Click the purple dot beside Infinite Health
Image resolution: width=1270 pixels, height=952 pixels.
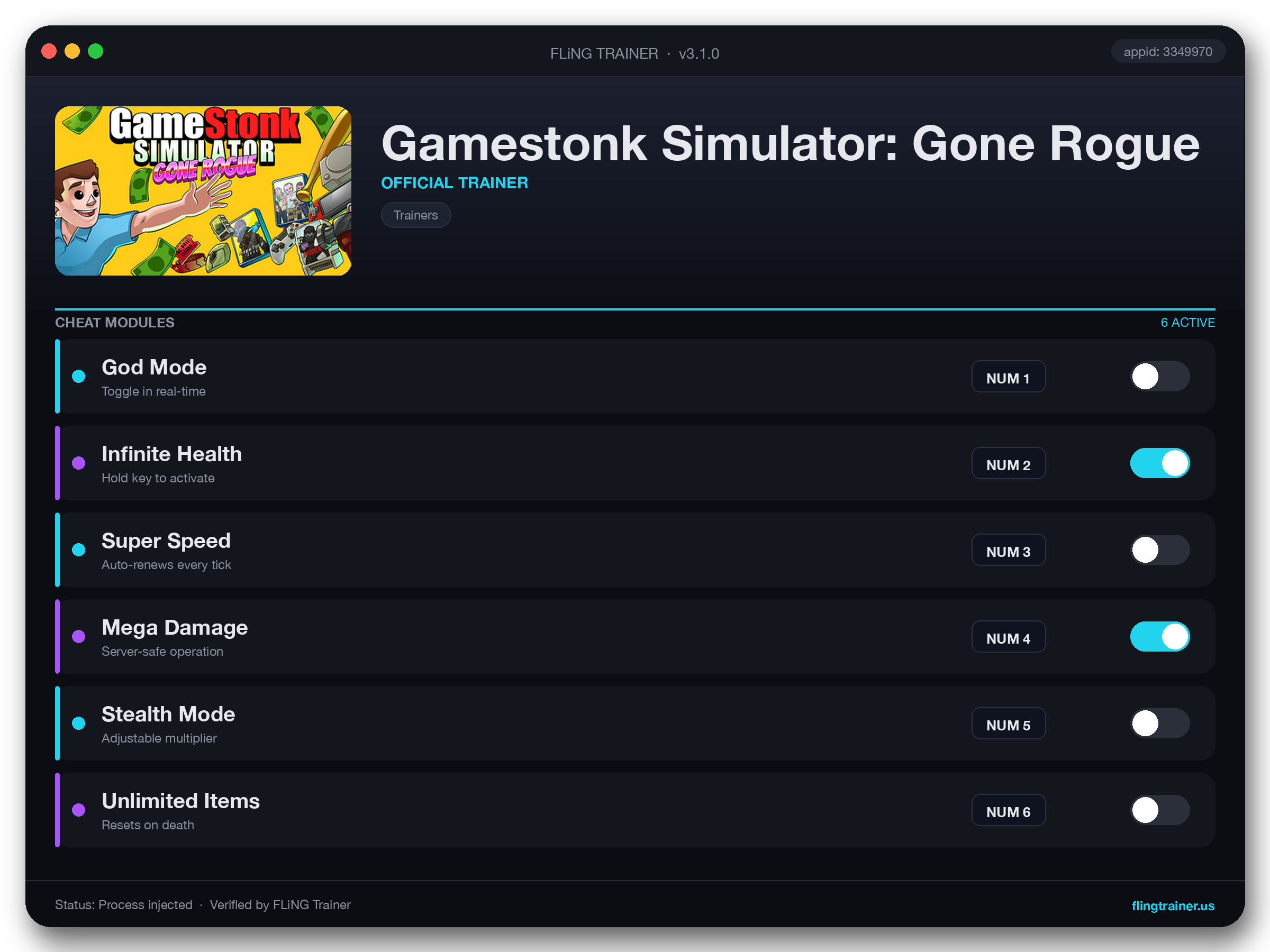click(79, 463)
